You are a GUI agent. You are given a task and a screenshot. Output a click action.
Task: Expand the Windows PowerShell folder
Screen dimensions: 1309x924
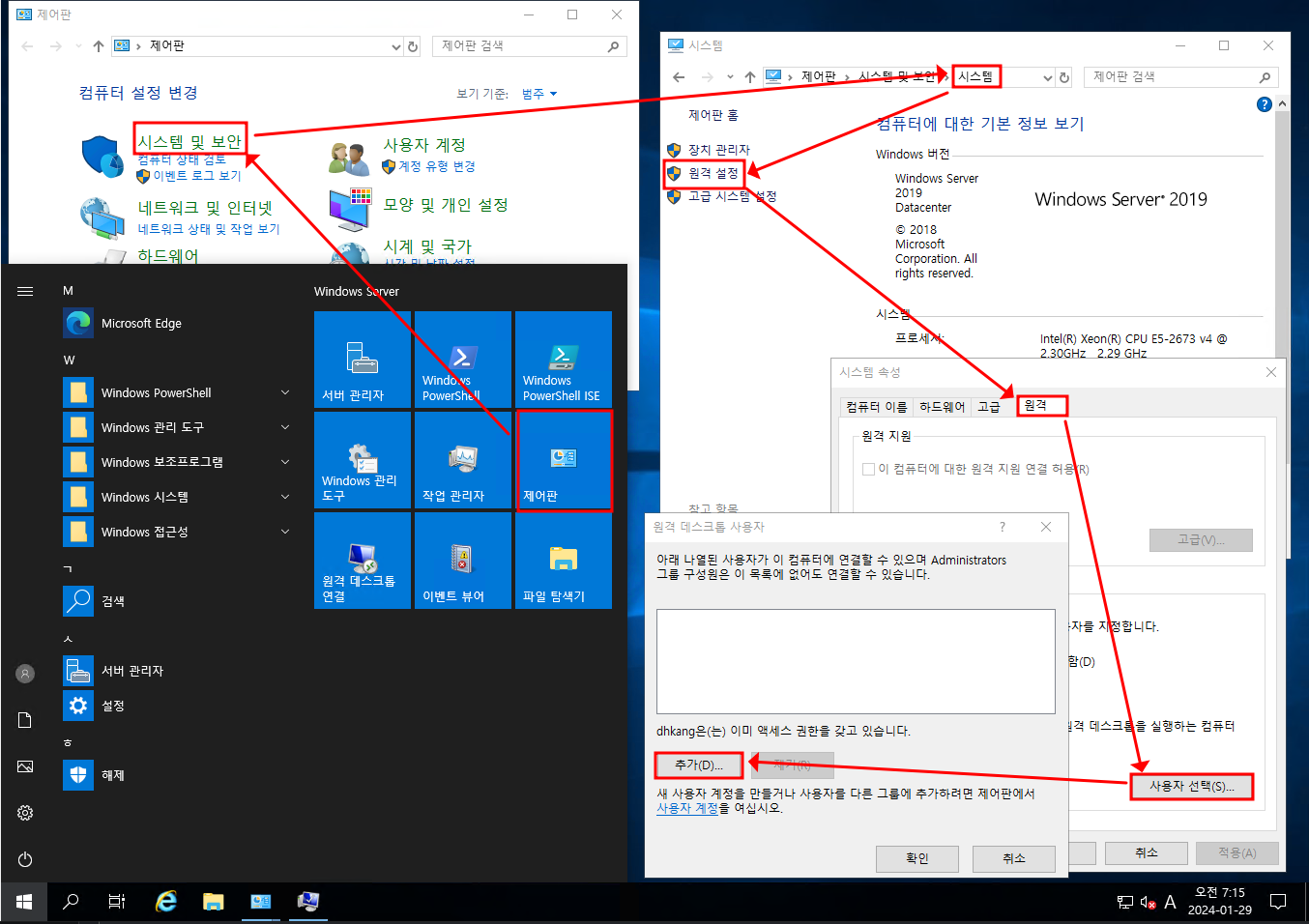pyautogui.click(x=285, y=392)
